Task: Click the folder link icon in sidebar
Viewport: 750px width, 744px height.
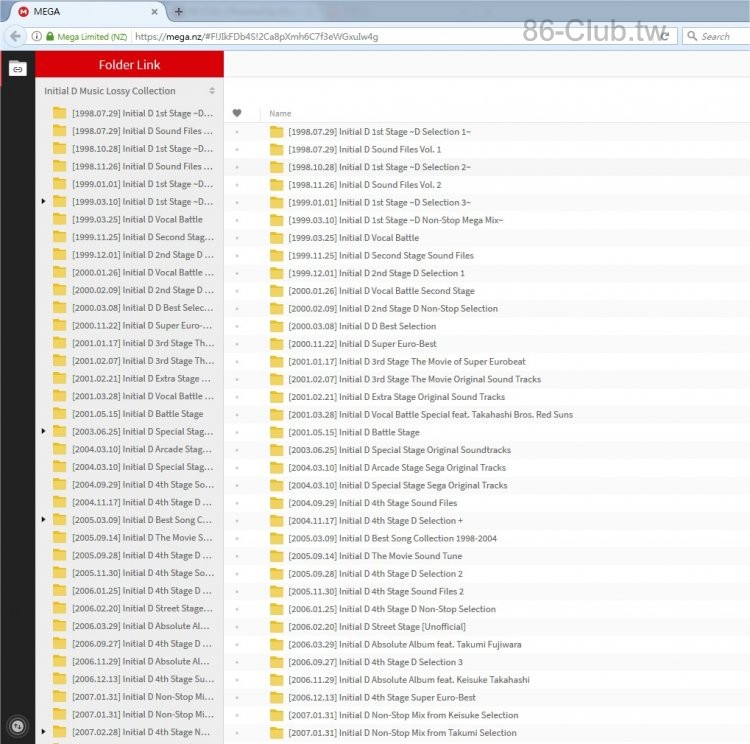Action: [x=18, y=68]
